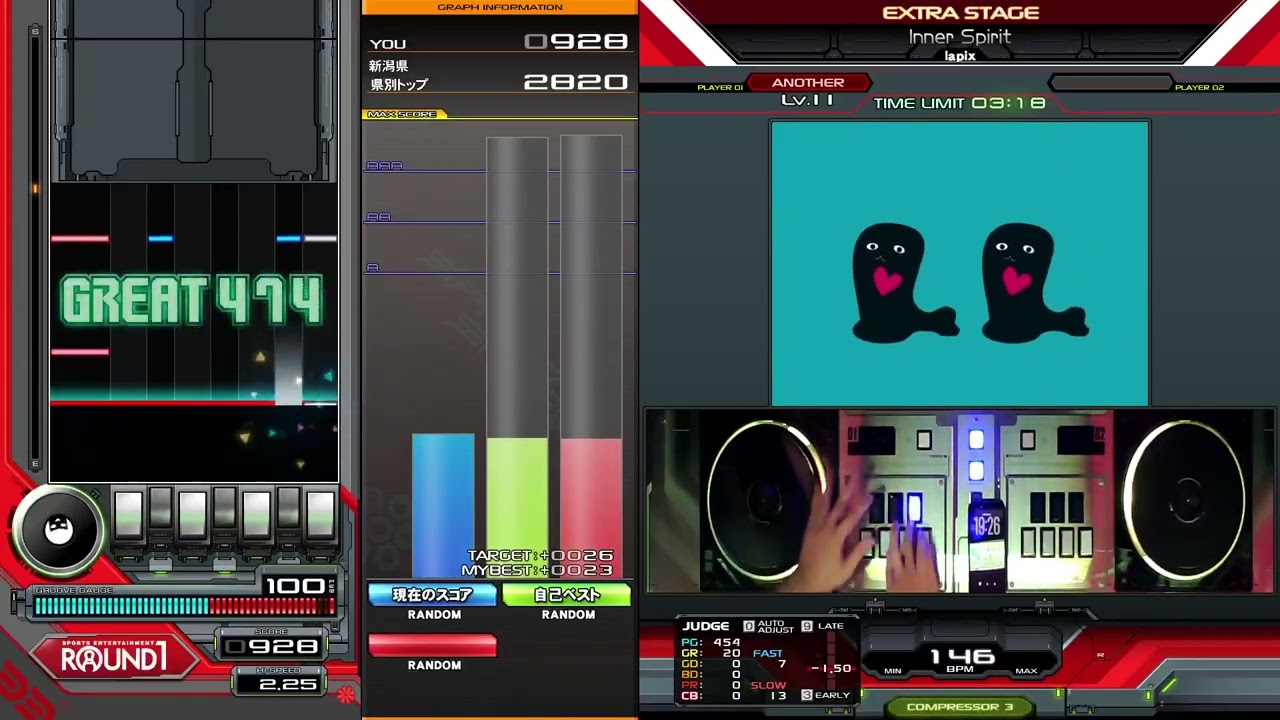
Task: Click the prefecture top score 2820
Action: 576,82
